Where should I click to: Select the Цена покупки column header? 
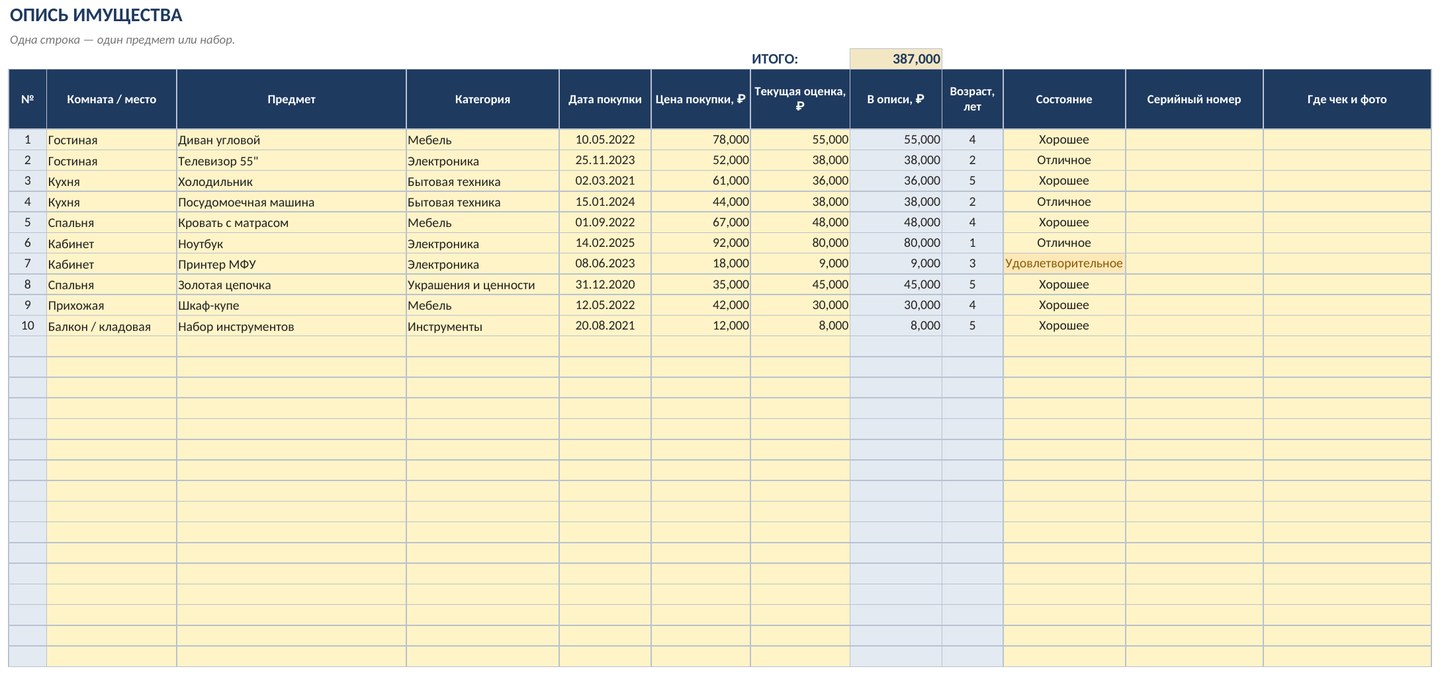(x=701, y=99)
